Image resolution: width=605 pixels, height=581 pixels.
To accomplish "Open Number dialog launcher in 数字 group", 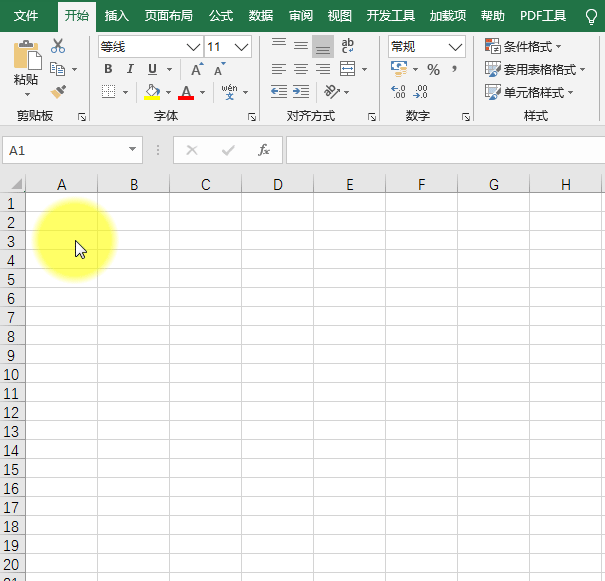I will click(x=466, y=117).
